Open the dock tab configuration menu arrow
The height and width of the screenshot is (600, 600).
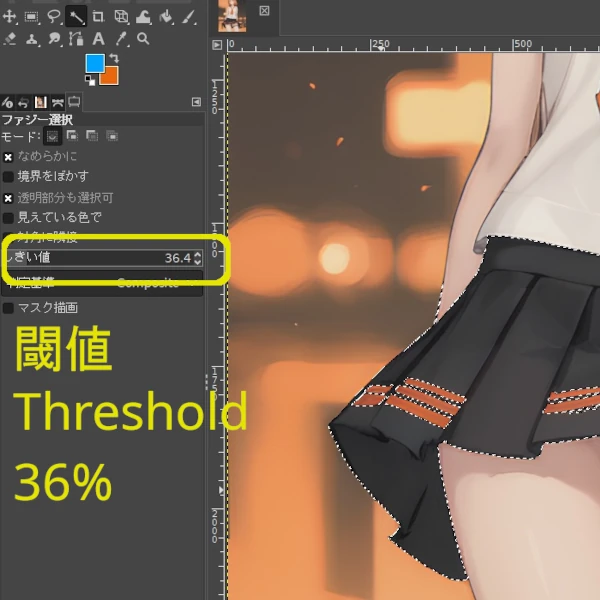point(196,102)
